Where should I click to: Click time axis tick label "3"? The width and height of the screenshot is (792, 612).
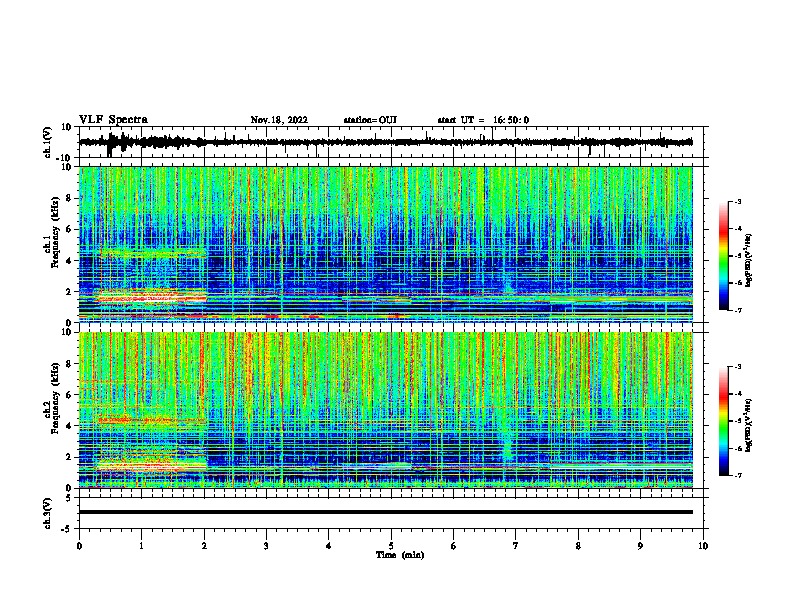point(266,546)
